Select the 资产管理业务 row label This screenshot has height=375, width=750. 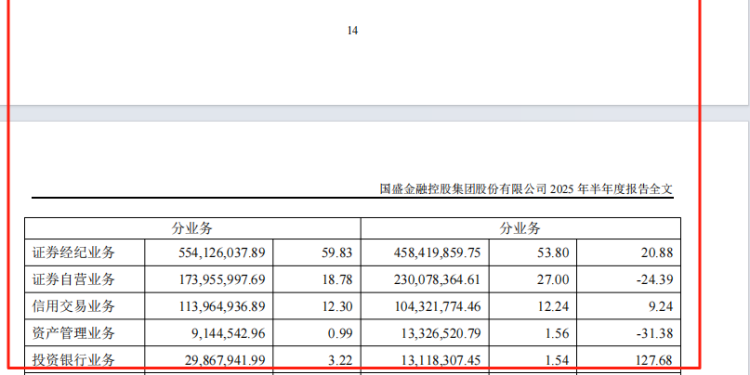point(74,332)
